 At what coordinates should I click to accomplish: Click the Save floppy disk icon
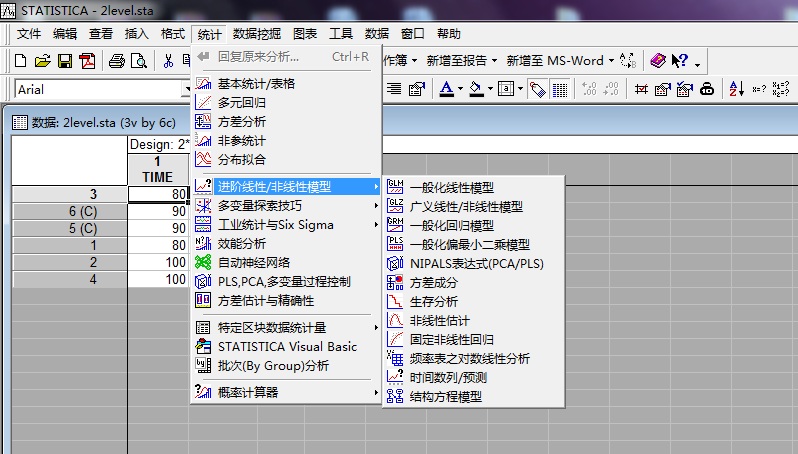65,61
